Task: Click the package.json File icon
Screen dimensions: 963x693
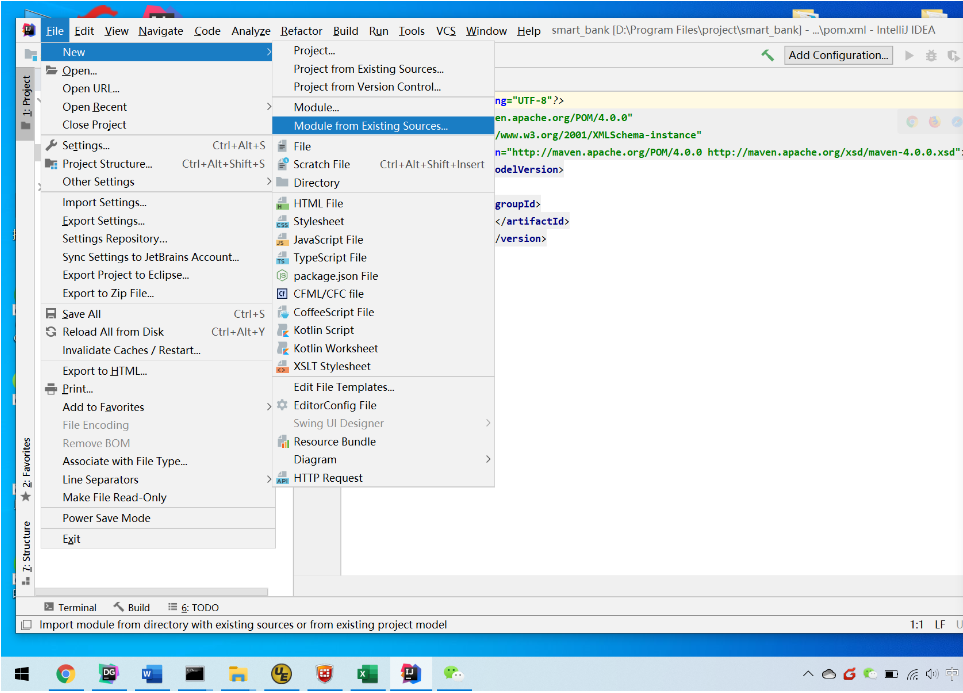Action: (x=283, y=276)
